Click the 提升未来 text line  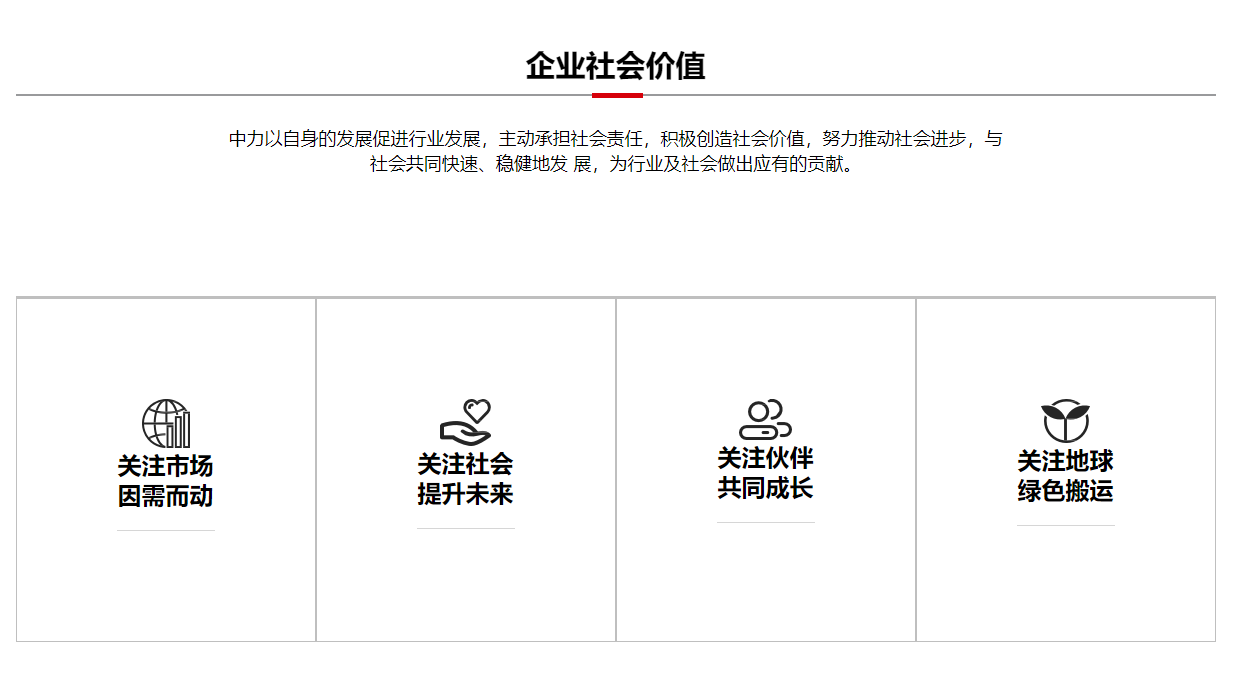466,494
